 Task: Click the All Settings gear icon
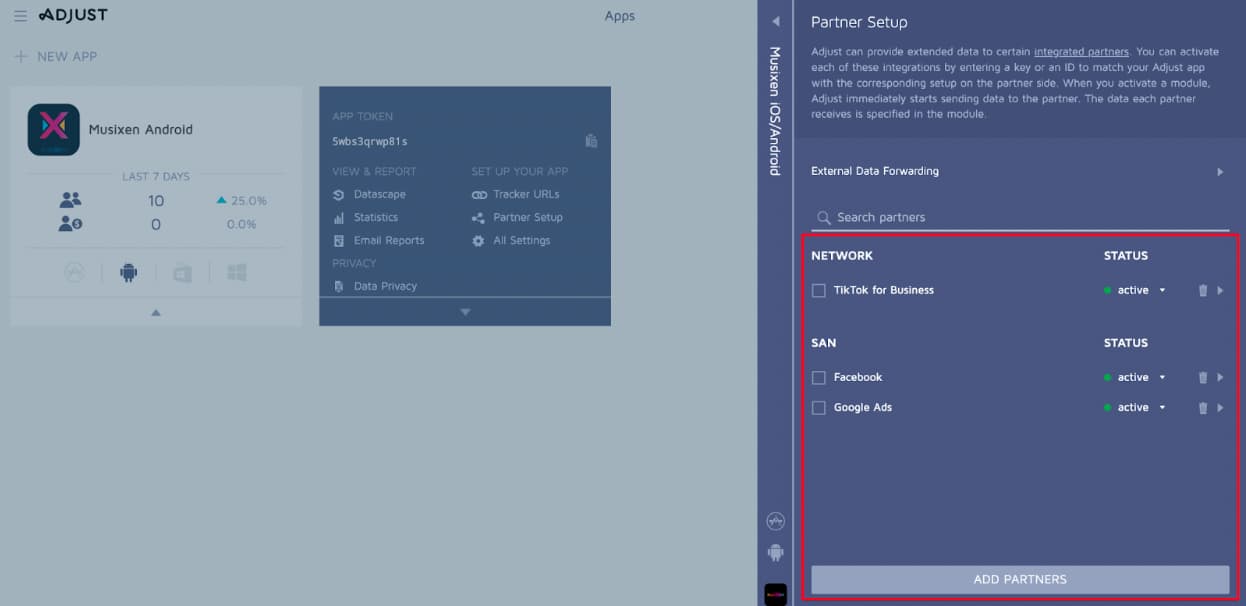478,241
